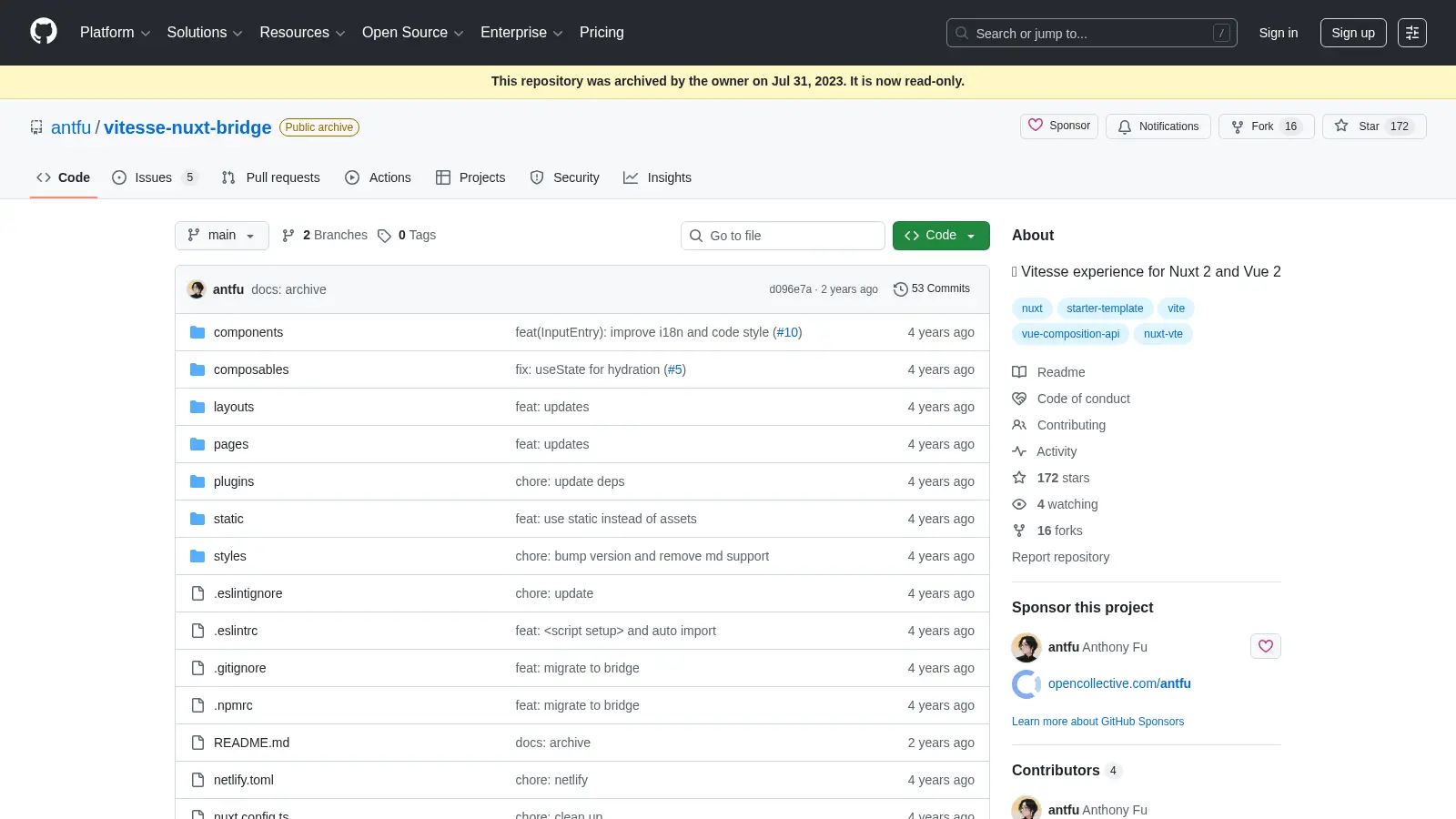Open the antfu owner link
The height and width of the screenshot is (819, 1456).
click(71, 127)
